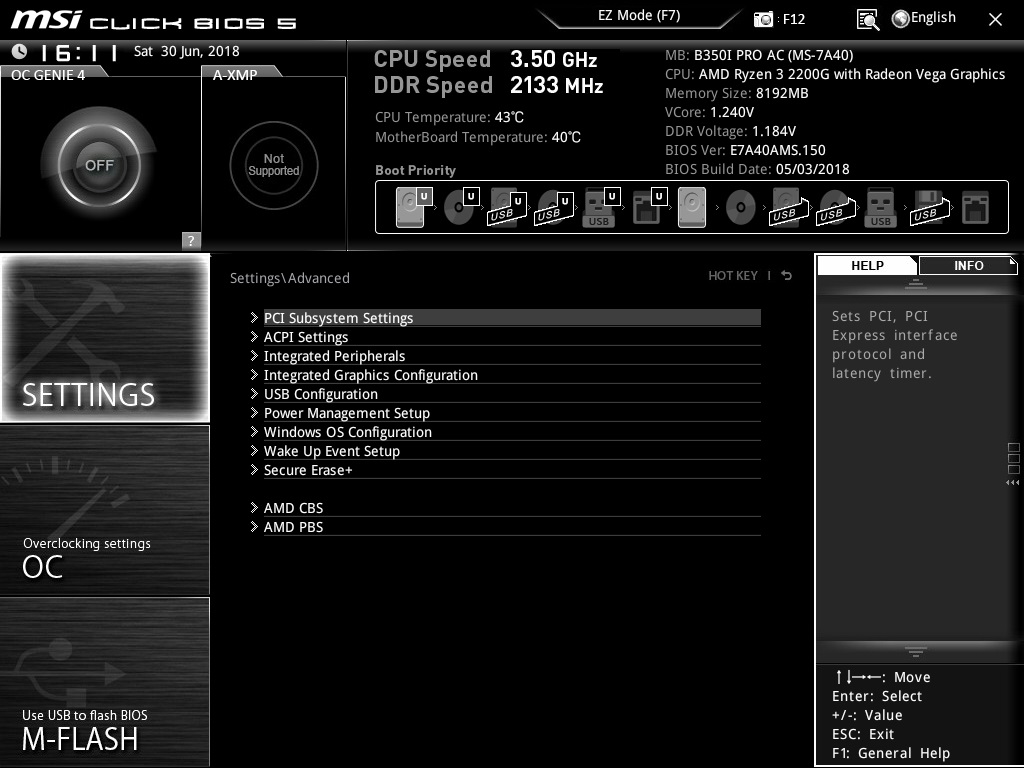The height and width of the screenshot is (768, 1024).
Task: Click the F12 screenshot camera icon
Action: click(763, 20)
